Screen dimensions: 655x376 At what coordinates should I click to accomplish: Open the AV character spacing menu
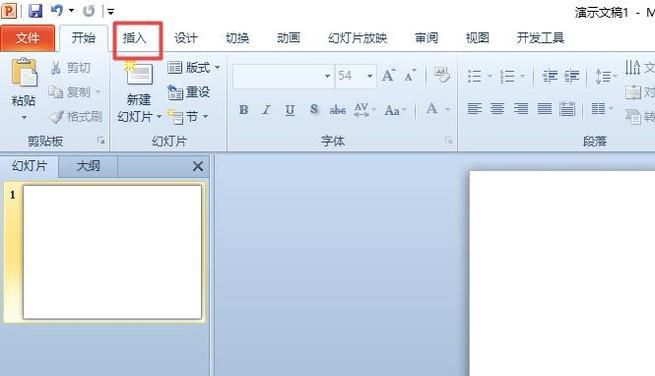click(364, 110)
